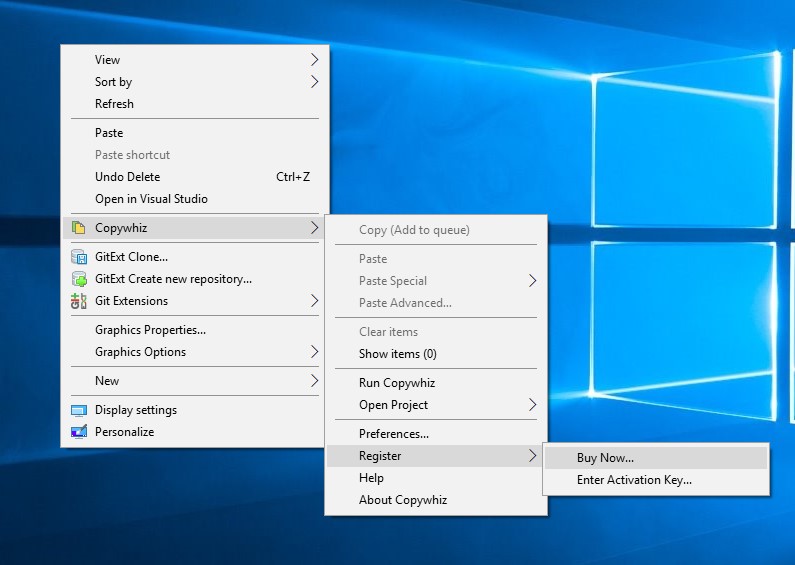Viewport: 795px width, 565px height.
Task: Click the Copywhiz icon in context menu
Action: point(79,228)
